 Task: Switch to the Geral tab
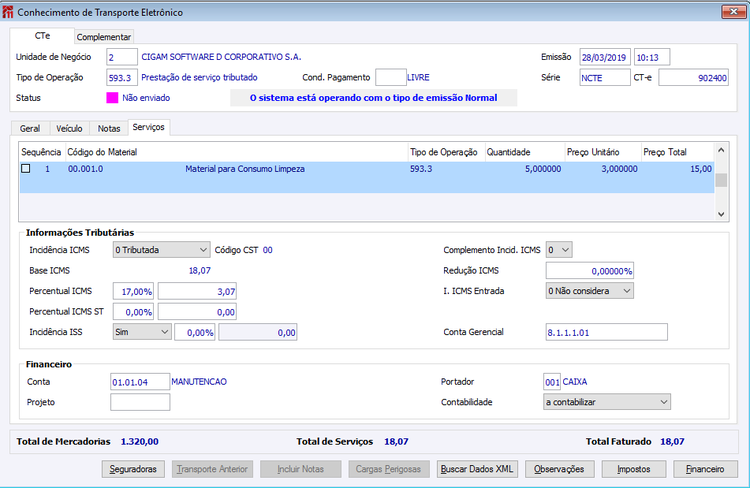click(x=30, y=129)
